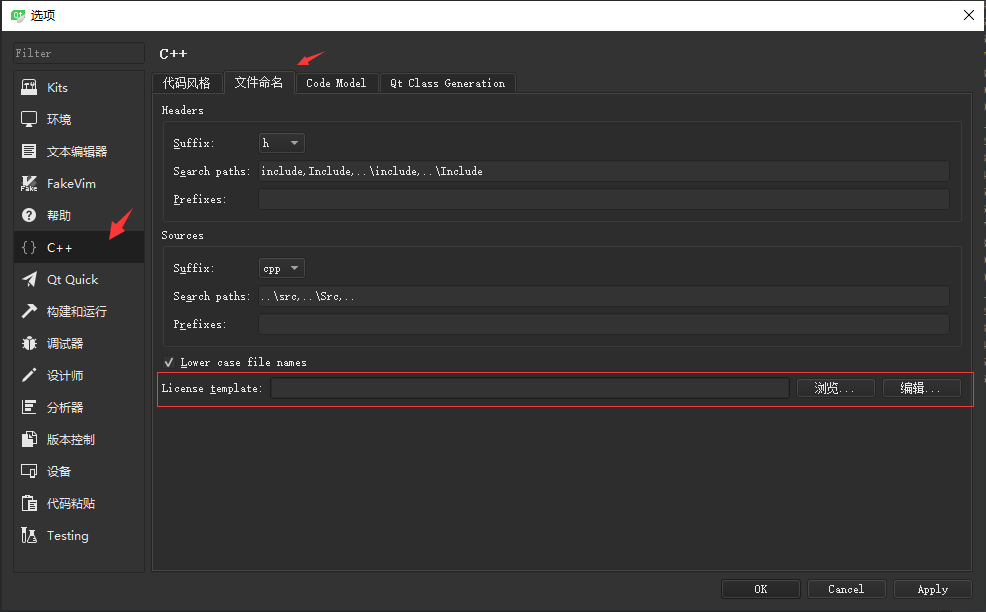Image resolution: width=986 pixels, height=612 pixels.
Task: Select the 调试器 label in sidebar
Action: click(x=65, y=343)
